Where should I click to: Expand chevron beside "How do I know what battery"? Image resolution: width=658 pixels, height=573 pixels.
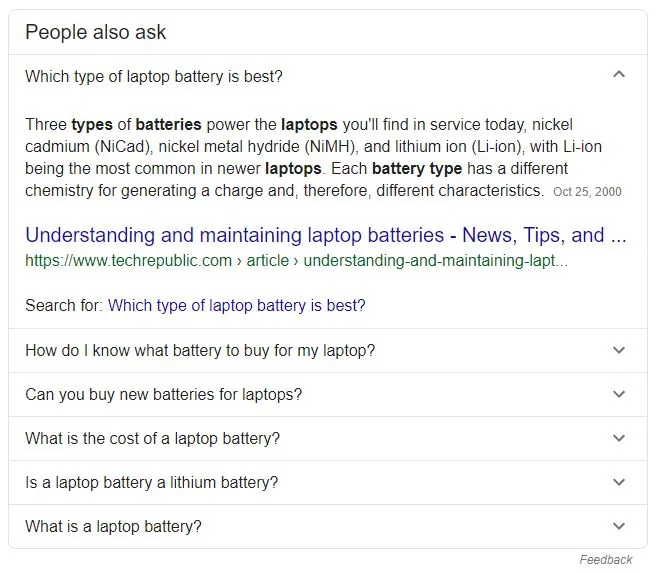pos(619,350)
